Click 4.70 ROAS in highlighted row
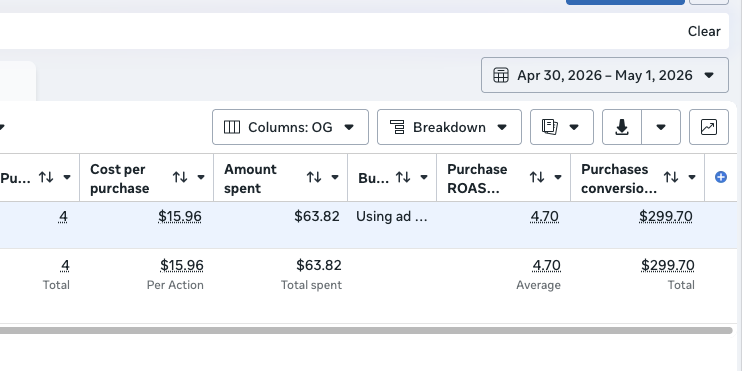The width and height of the screenshot is (742, 371). coord(545,217)
